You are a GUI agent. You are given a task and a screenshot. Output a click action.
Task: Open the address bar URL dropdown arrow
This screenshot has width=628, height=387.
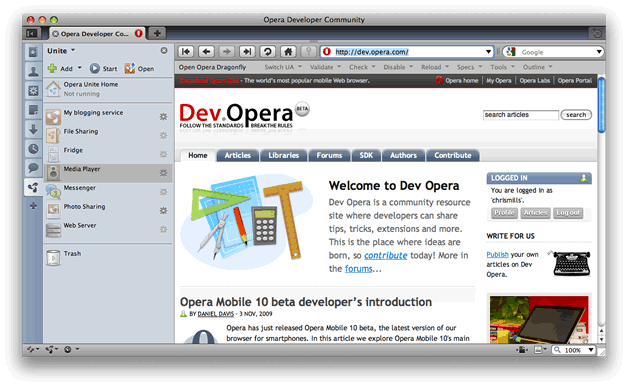coord(488,52)
